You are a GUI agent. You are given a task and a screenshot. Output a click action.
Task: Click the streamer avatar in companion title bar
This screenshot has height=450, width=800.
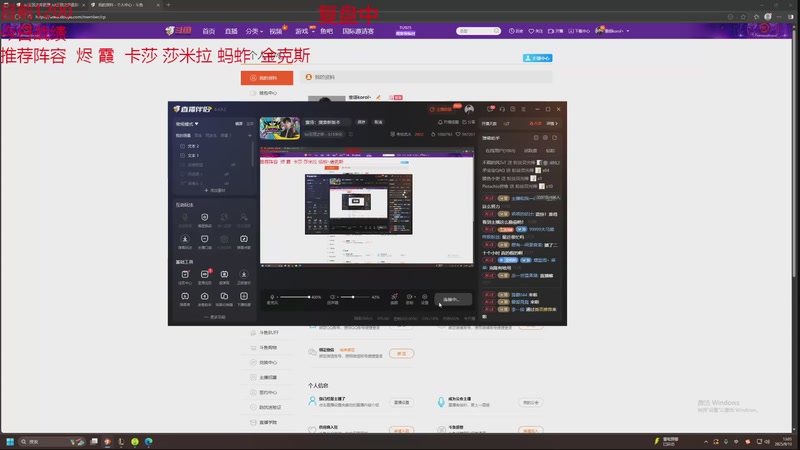pyautogui.click(x=469, y=109)
